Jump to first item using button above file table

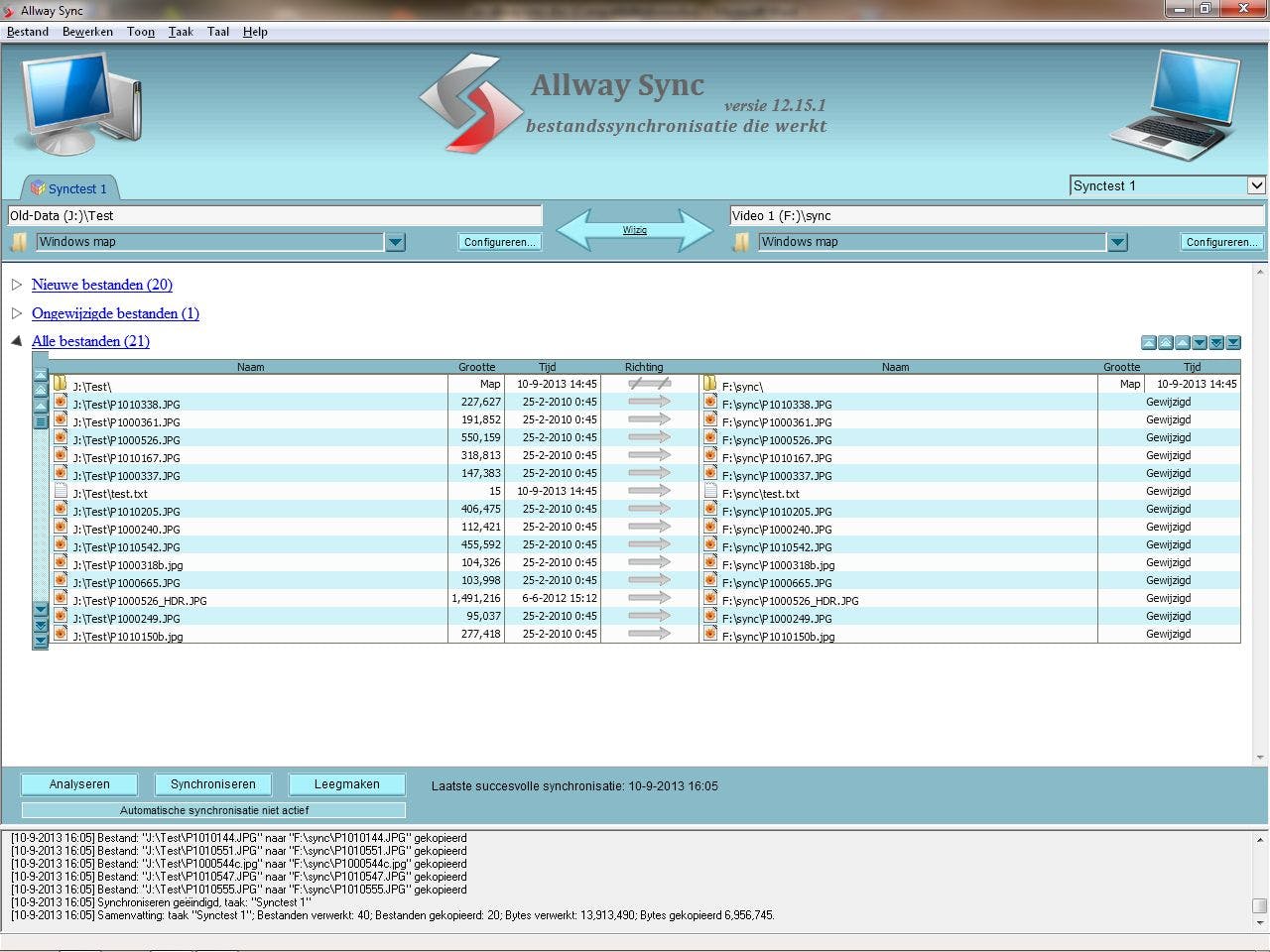[1149, 343]
